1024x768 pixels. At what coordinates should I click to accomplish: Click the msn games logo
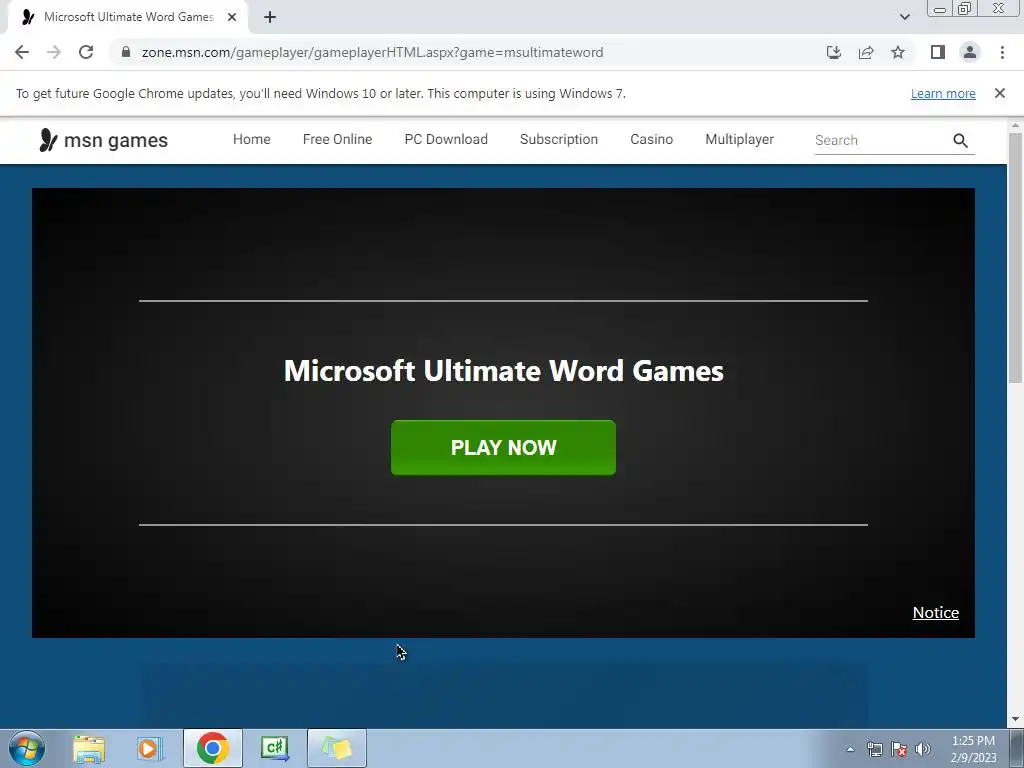(x=103, y=140)
